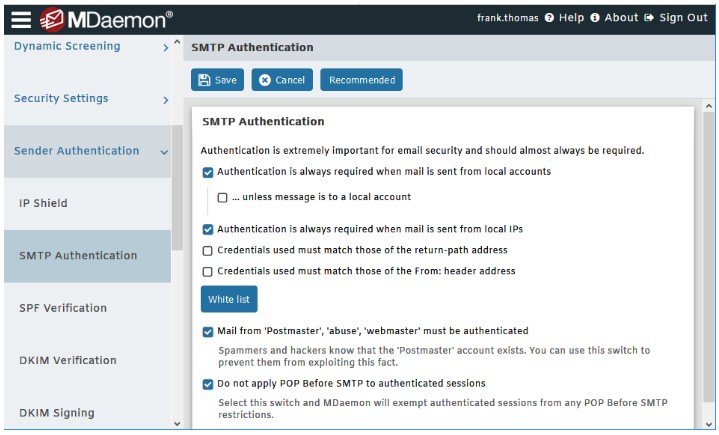
Task: Open DKIM Verification page
Action: (87, 360)
